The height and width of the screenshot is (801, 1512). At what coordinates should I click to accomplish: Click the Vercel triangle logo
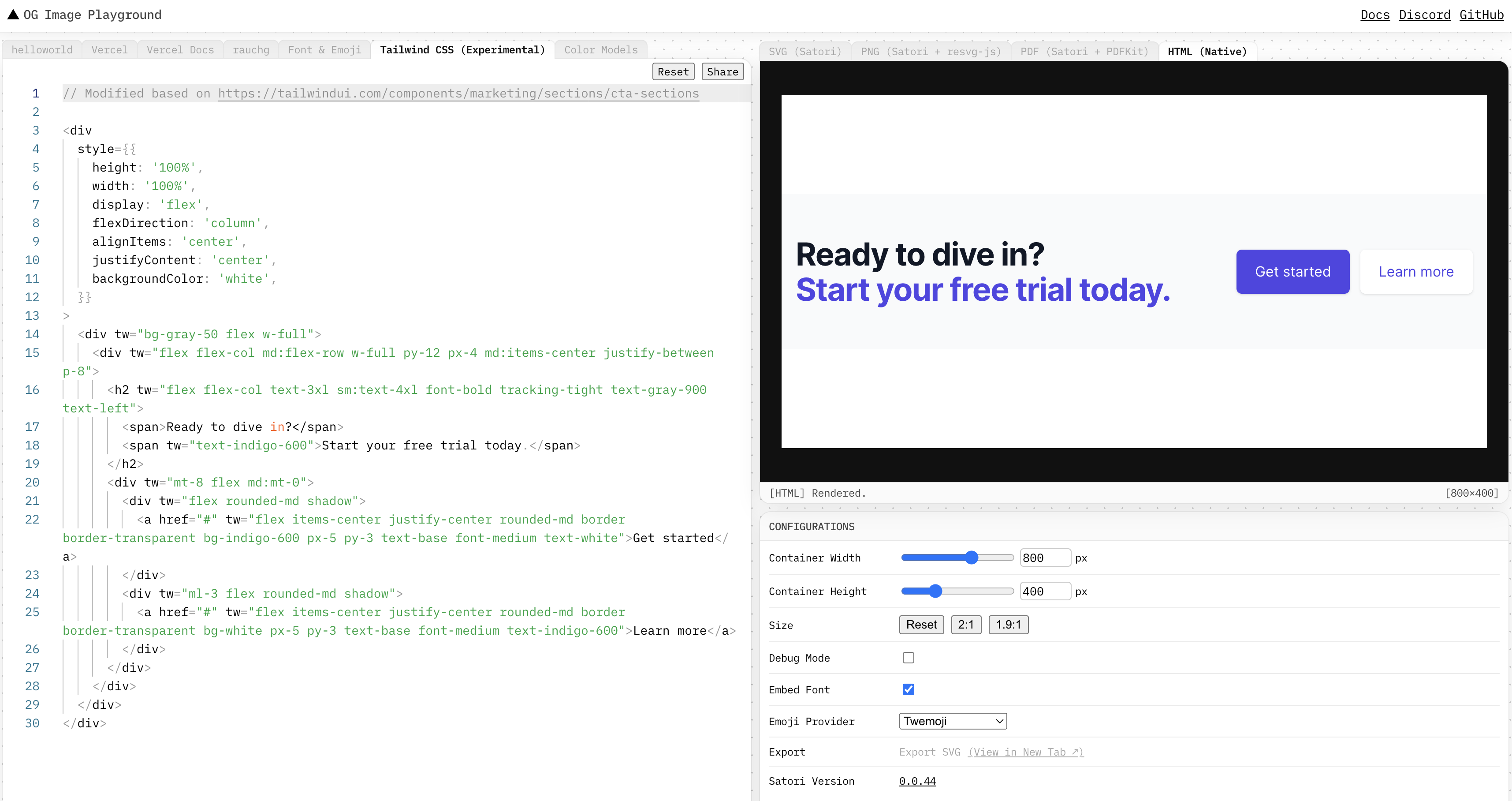[12, 15]
